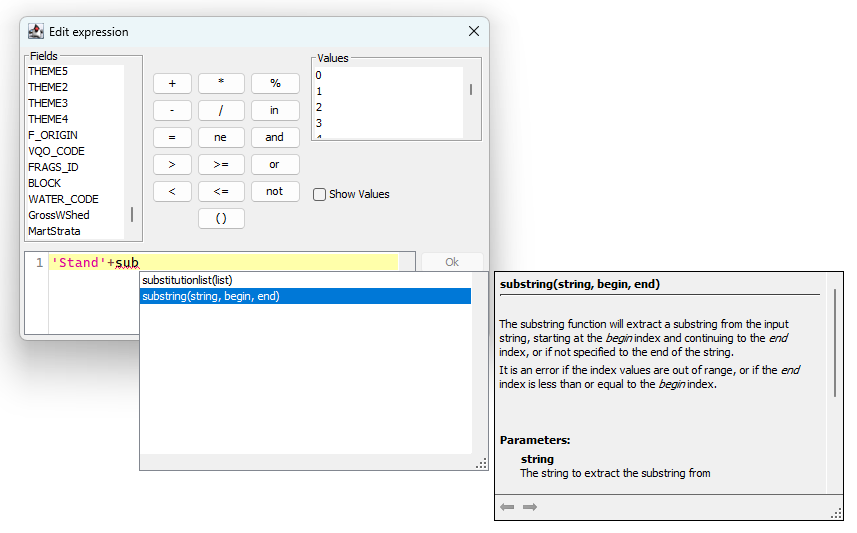
Task: Insert the less-or-equal operator
Action: pyautogui.click(x=221, y=191)
